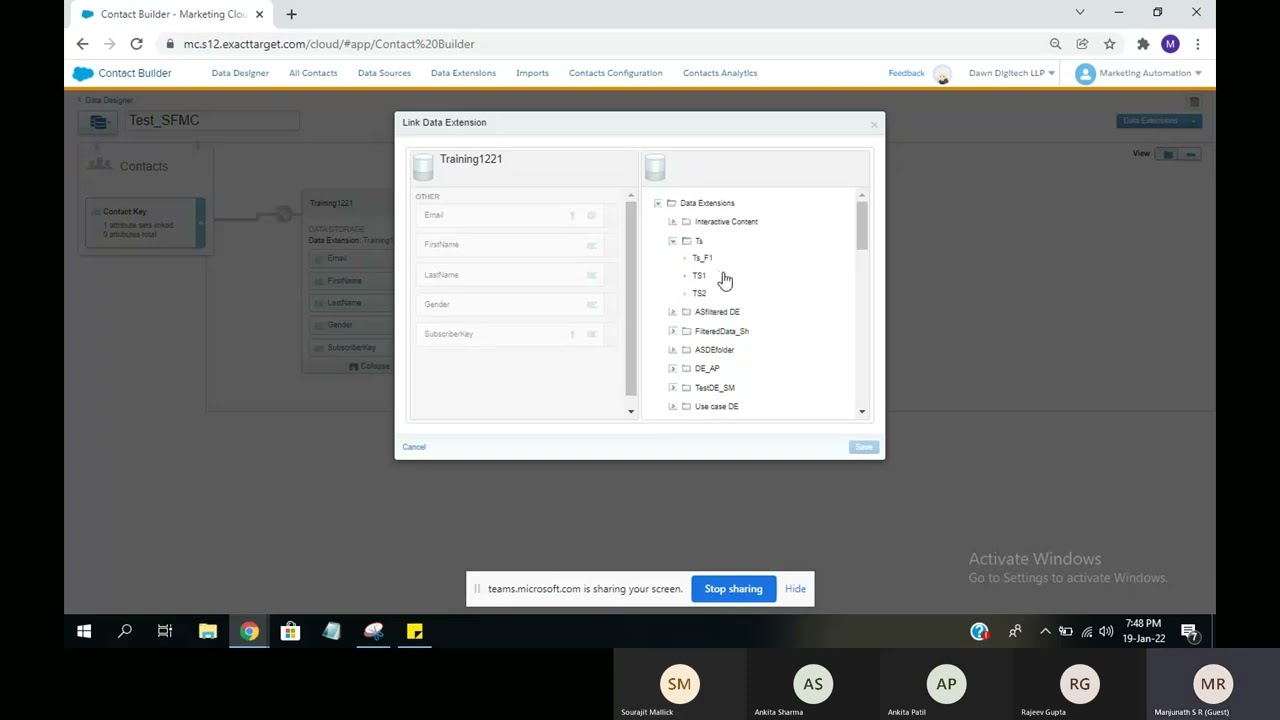1280x720 pixels.
Task: Open the Data Sources menu
Action: tap(384, 73)
